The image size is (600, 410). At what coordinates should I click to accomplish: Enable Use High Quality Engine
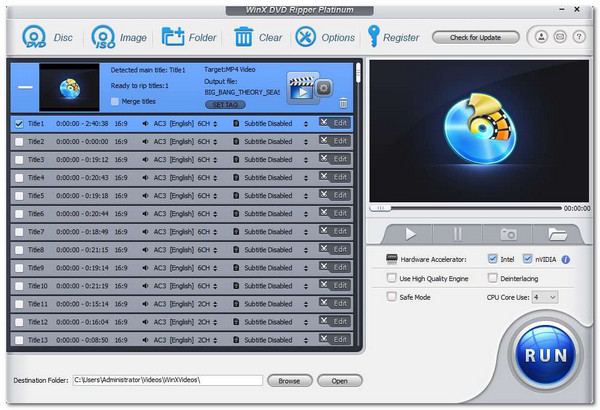tap(391, 278)
